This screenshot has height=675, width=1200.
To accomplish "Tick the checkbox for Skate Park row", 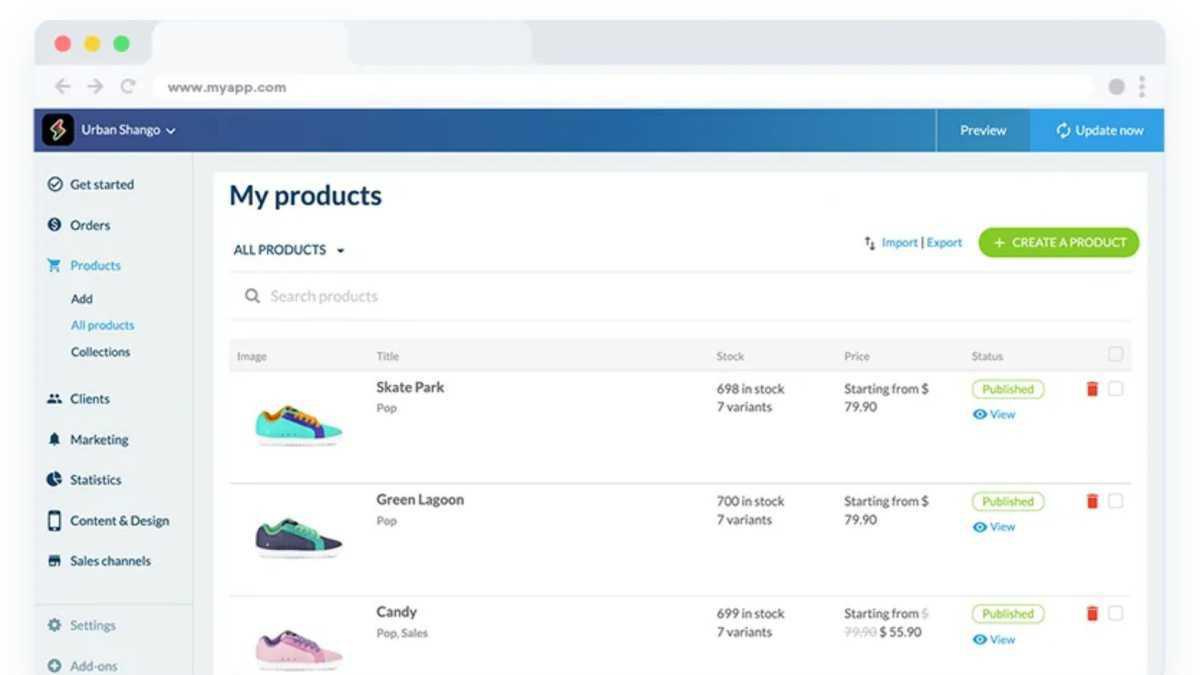I will pos(1115,389).
